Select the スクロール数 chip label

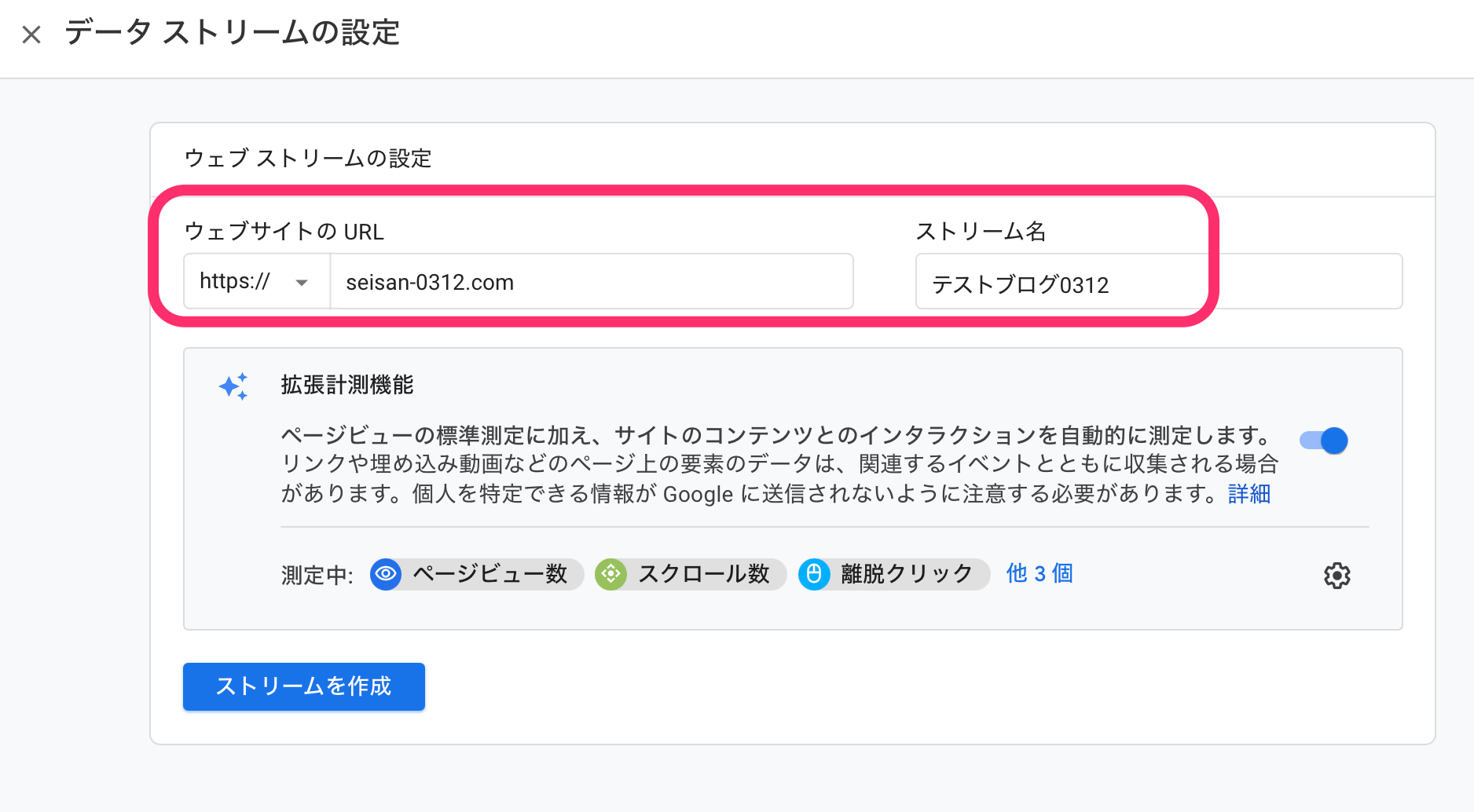tap(703, 574)
